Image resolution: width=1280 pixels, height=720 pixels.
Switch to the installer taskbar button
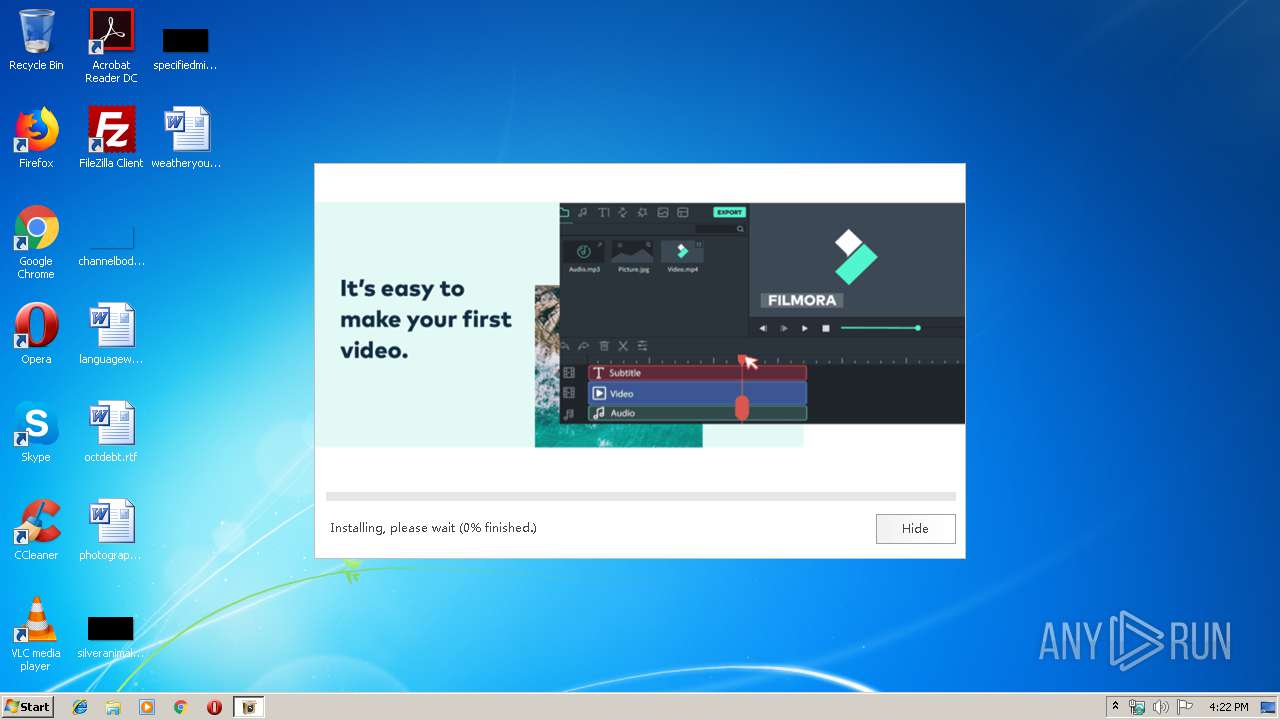point(249,707)
